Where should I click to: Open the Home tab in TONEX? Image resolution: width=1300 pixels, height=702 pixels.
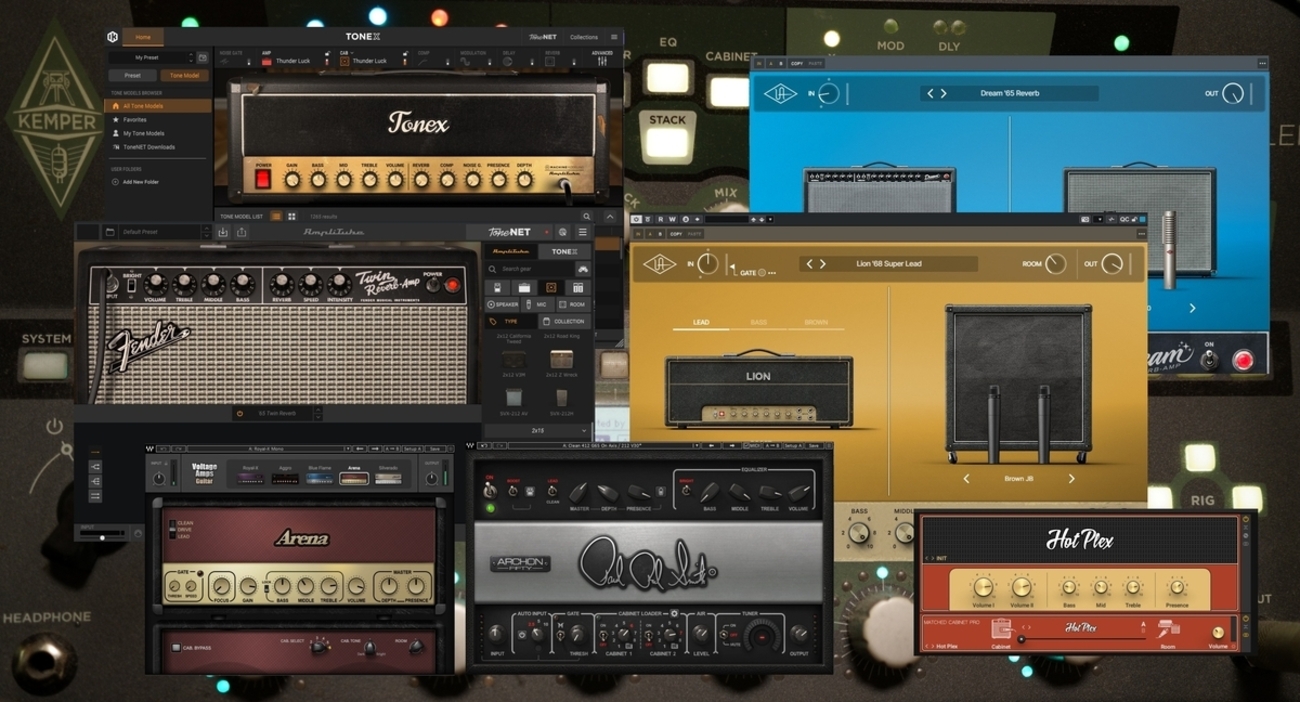[143, 37]
